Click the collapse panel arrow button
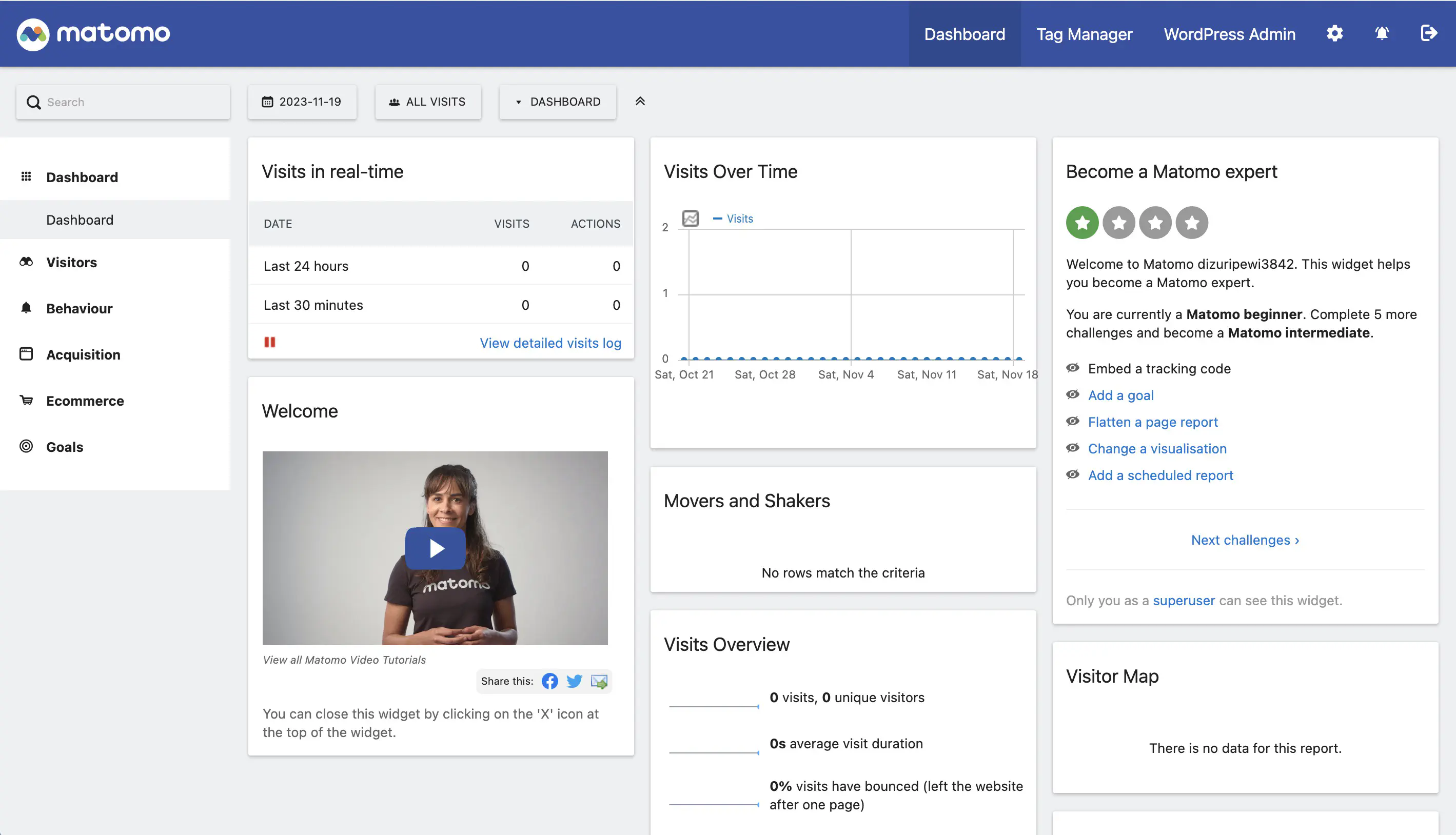 click(640, 101)
